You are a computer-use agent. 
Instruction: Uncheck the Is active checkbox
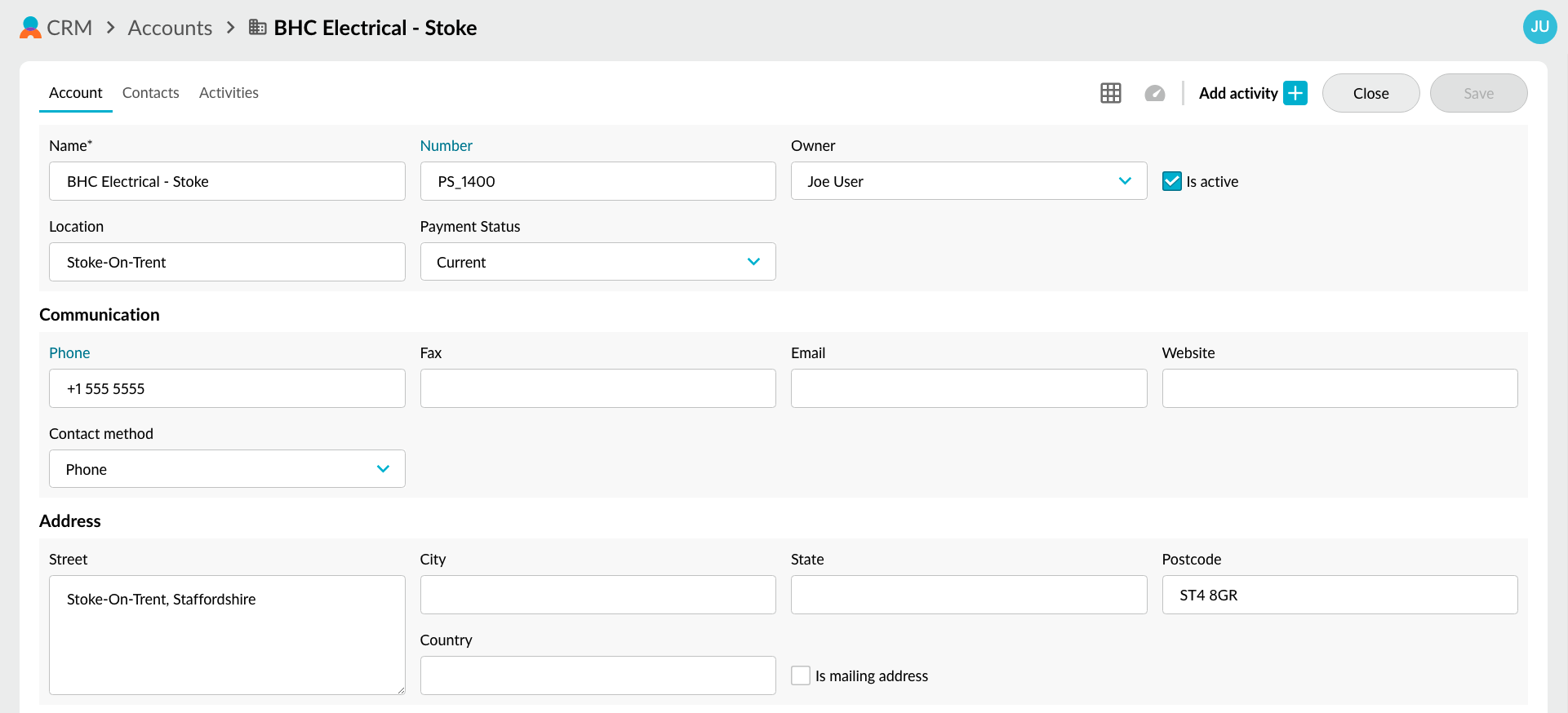pyautogui.click(x=1171, y=181)
